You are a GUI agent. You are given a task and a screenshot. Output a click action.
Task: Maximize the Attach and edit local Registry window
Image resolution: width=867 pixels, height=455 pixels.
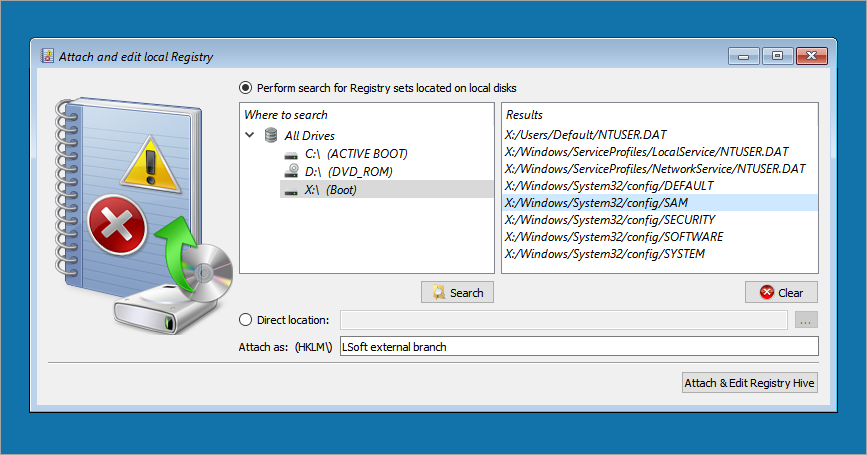777,56
